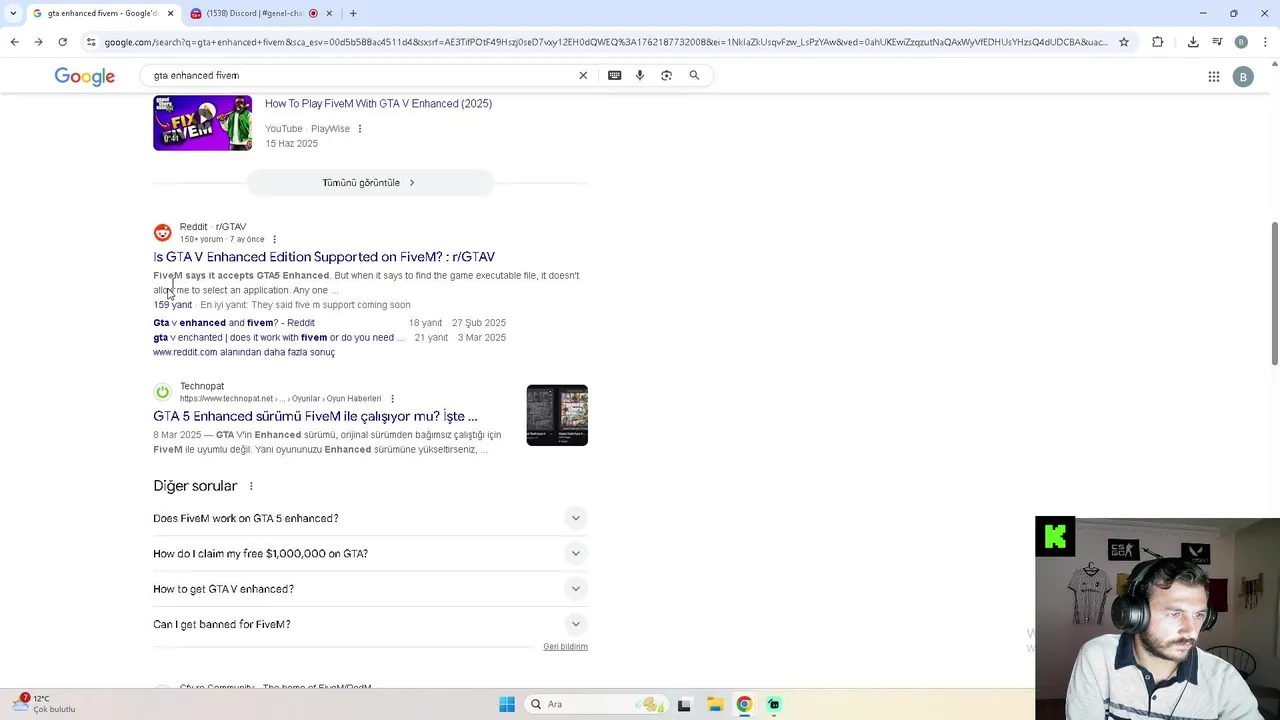Open Chrome downloads

coord(1193,42)
